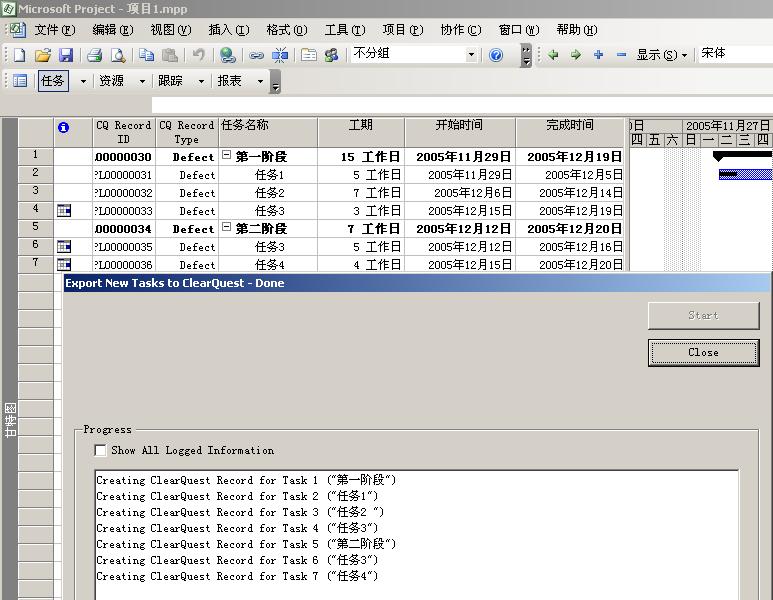
Task: Click the green Indent right arrow
Action: [x=576, y=54]
